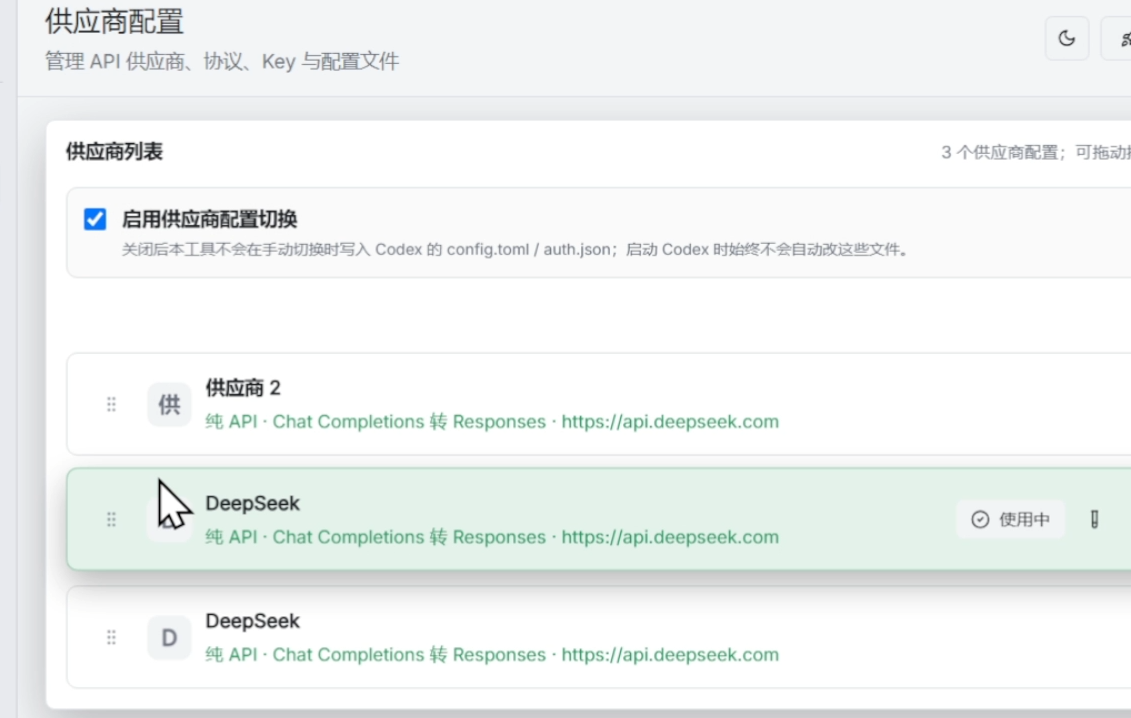Click the config.toml / auth.json hint text
Viewport: 1131px width, 718px height.
click(516, 250)
